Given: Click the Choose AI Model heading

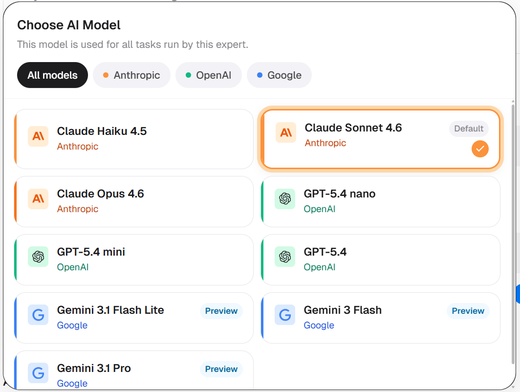Looking at the screenshot, I should pyautogui.click(x=69, y=25).
